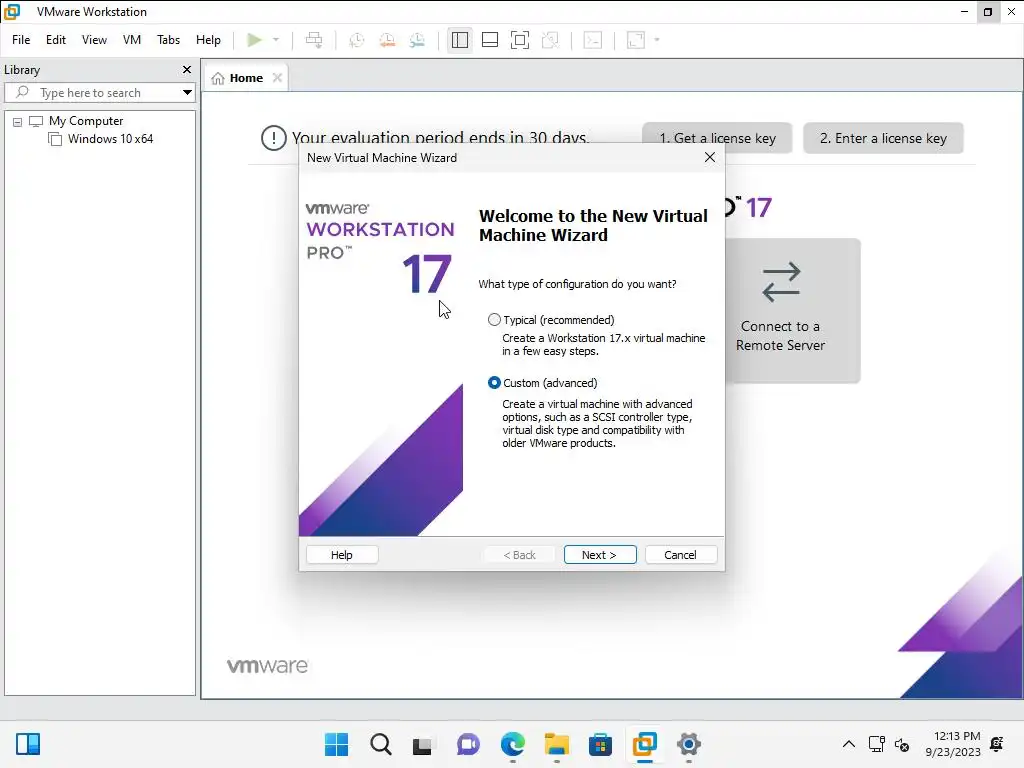This screenshot has width=1024, height=768.
Task: Click the VMware Workstation taskbar icon
Action: click(x=645, y=744)
